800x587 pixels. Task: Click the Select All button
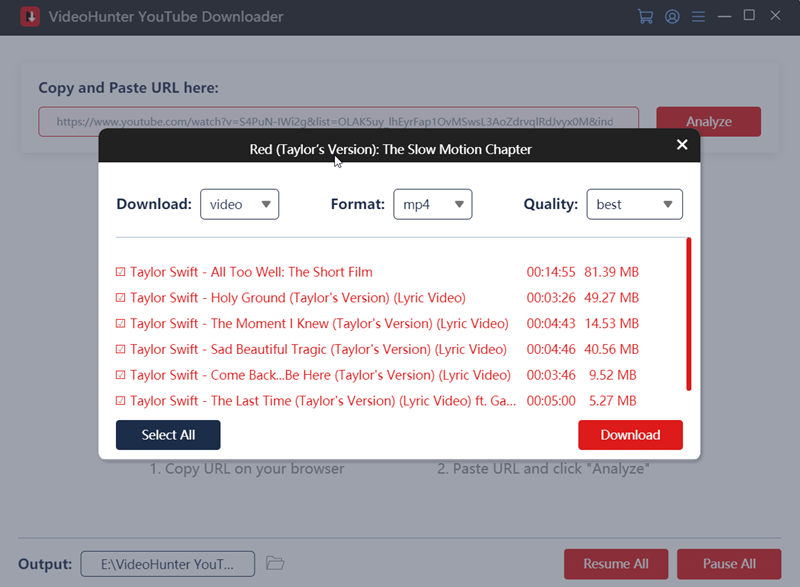coord(168,435)
